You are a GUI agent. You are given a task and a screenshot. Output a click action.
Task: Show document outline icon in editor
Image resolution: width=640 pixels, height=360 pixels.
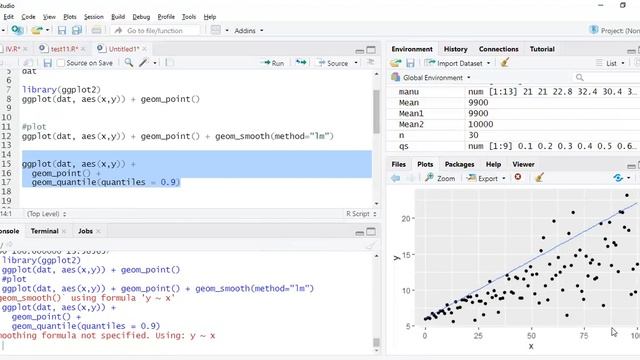[371, 62]
